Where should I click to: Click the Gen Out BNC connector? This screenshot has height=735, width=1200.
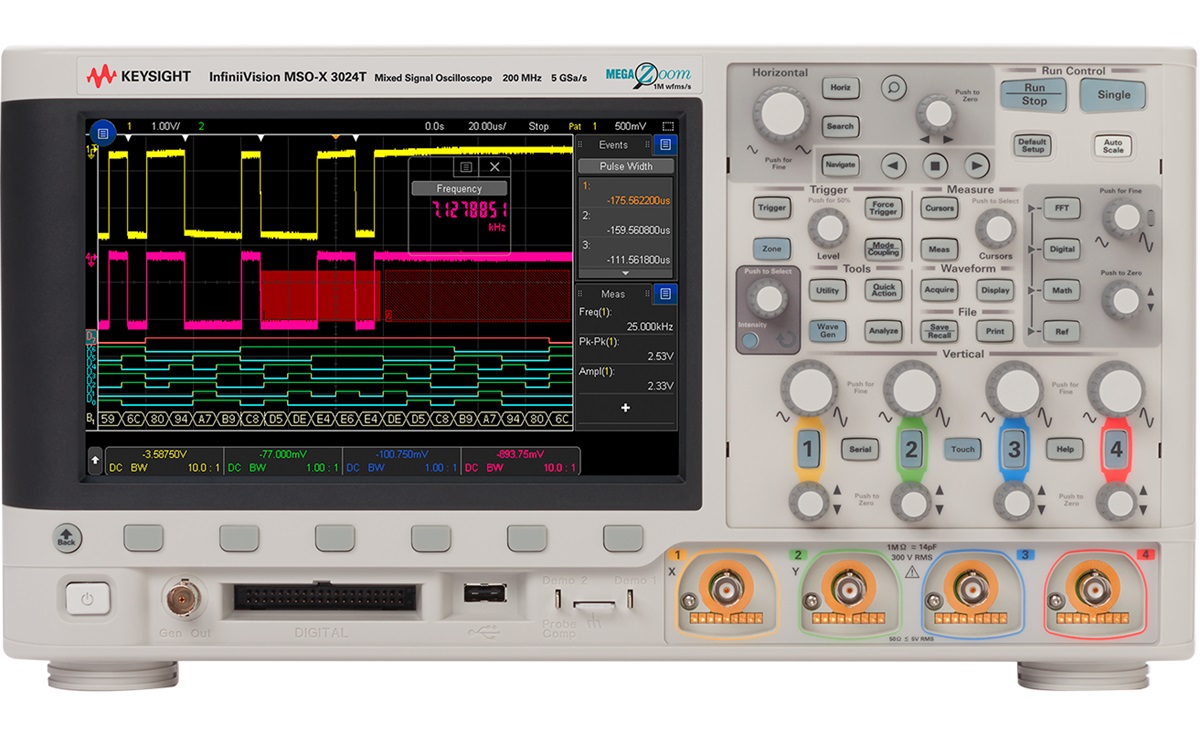182,598
